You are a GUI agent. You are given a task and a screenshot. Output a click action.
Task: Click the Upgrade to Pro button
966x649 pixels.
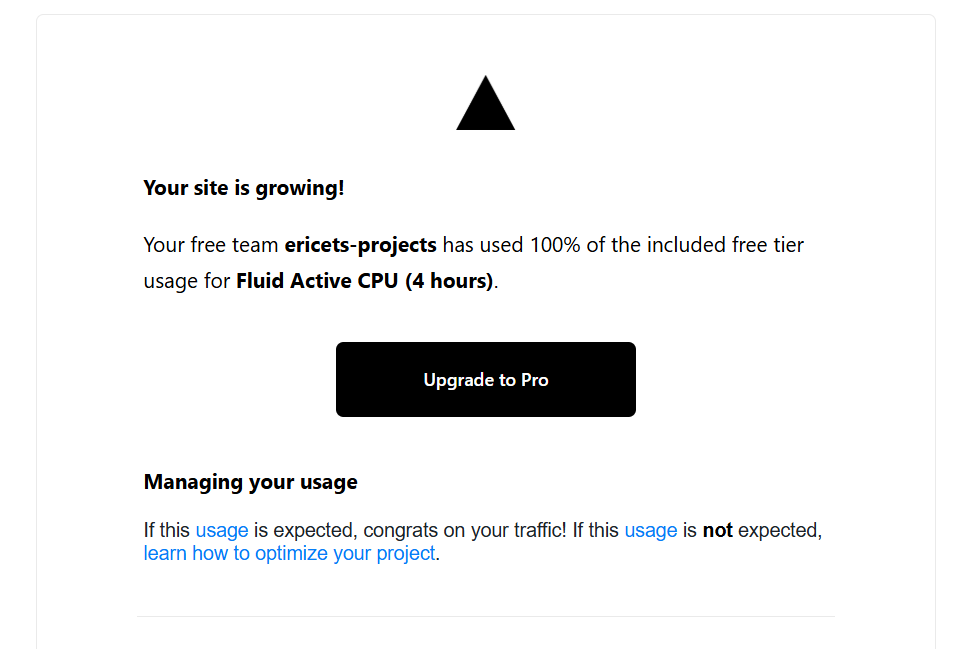pyautogui.click(x=485, y=380)
